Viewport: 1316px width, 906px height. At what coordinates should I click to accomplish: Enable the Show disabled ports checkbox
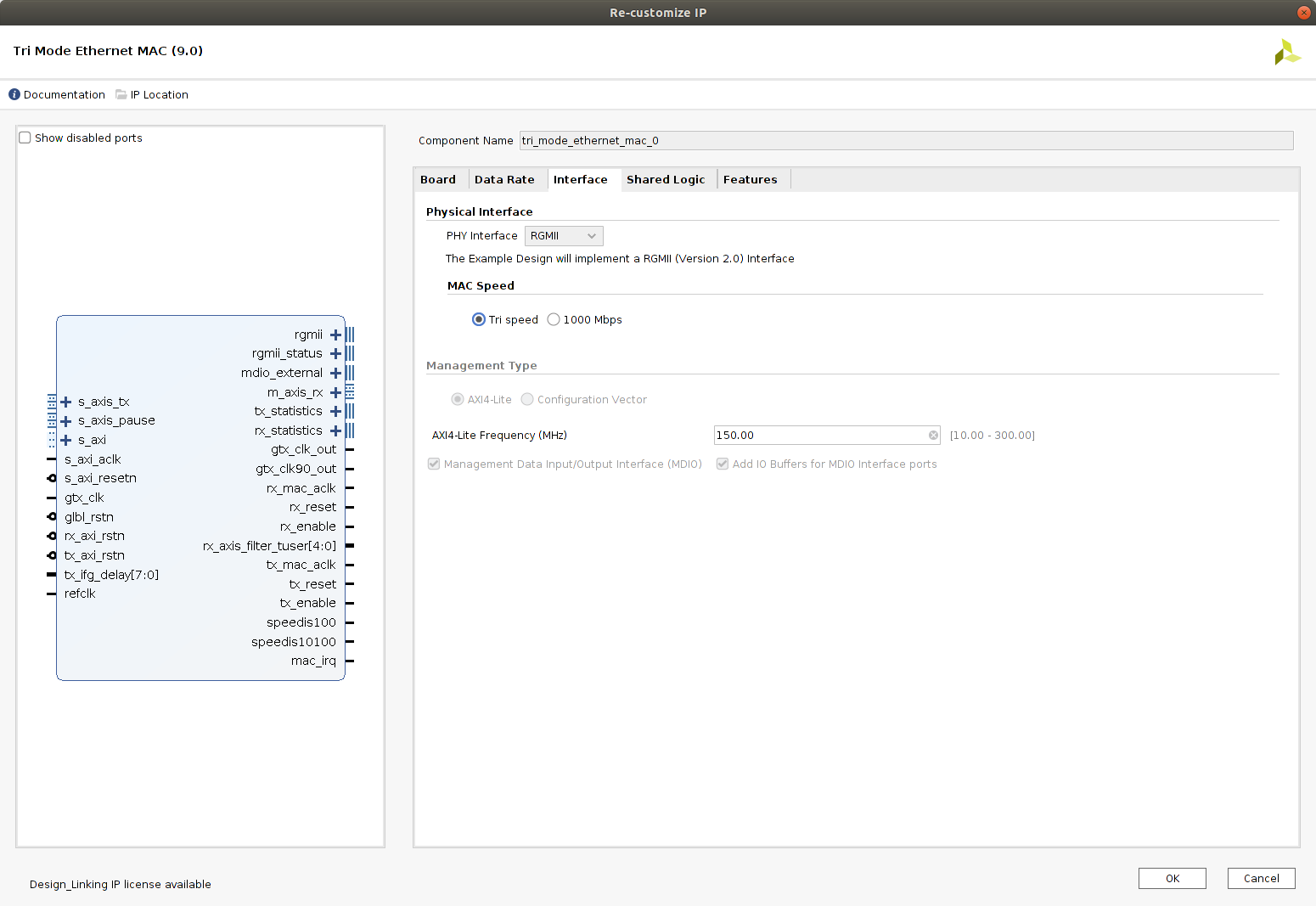[x=25, y=138]
